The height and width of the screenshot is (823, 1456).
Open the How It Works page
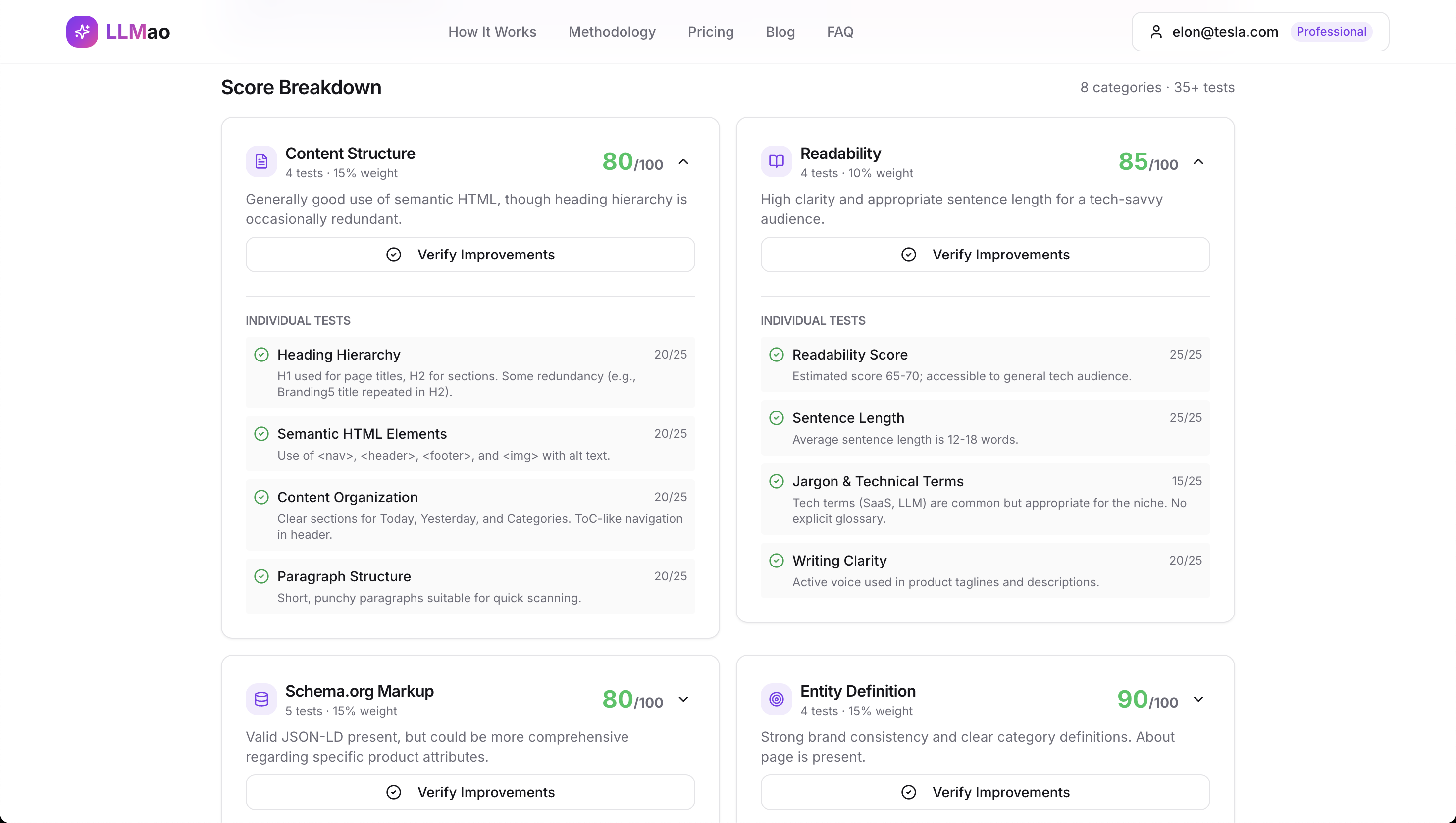(x=492, y=32)
